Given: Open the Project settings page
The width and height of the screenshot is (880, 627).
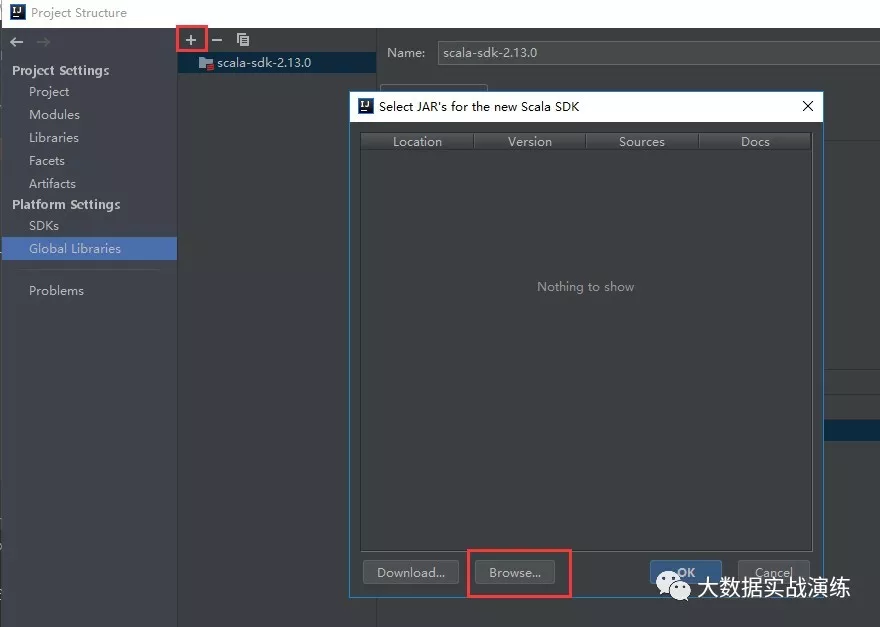Looking at the screenshot, I should (48, 91).
